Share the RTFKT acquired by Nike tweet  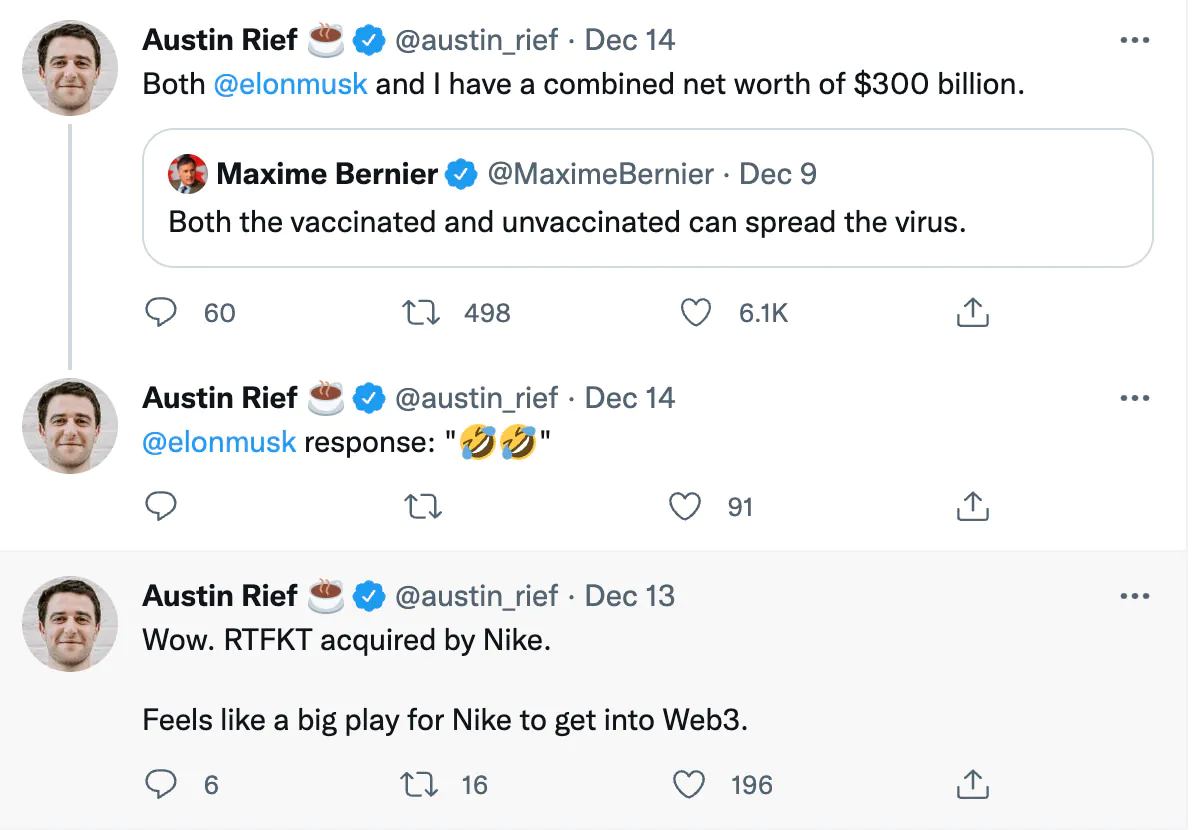972,785
